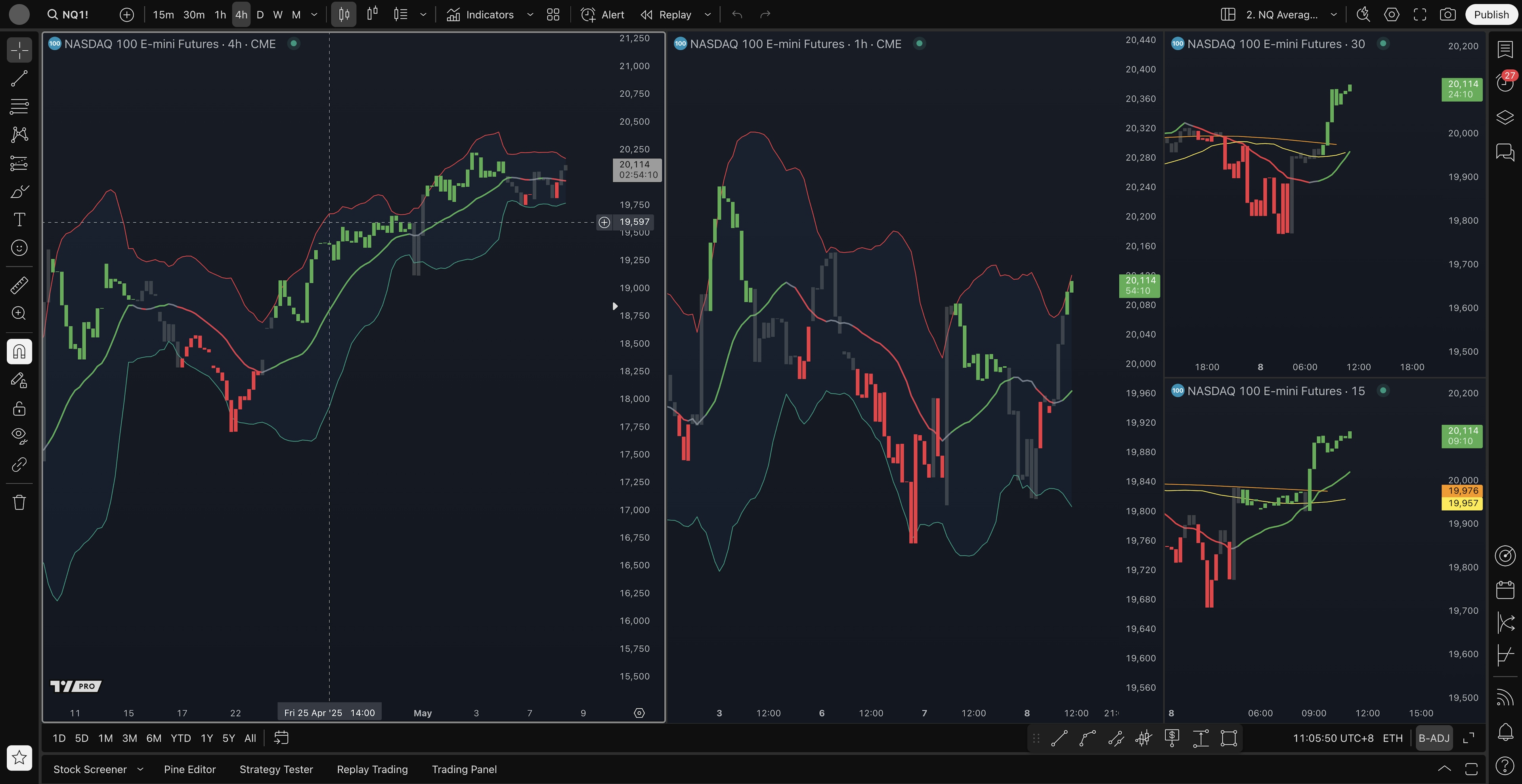
Task: Activate the Zoom In tool
Action: point(19,313)
